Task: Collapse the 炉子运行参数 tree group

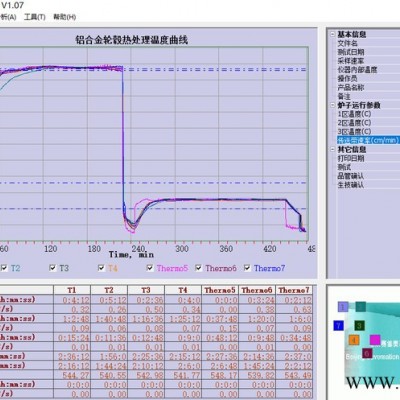Action: (333, 105)
